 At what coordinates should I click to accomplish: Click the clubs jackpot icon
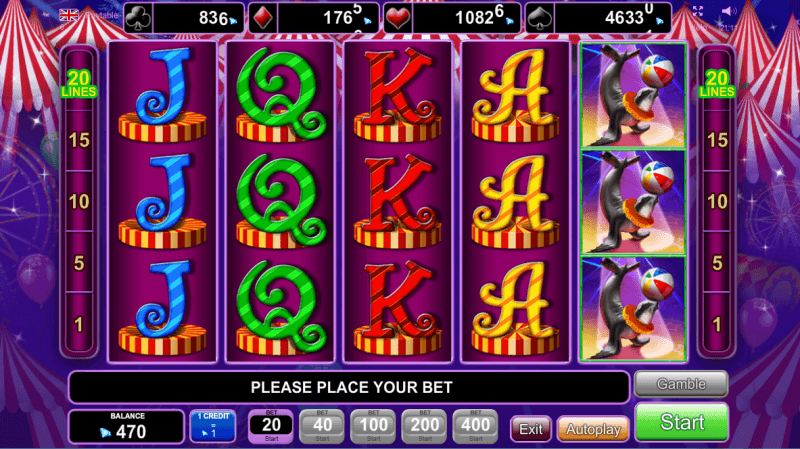[138, 19]
